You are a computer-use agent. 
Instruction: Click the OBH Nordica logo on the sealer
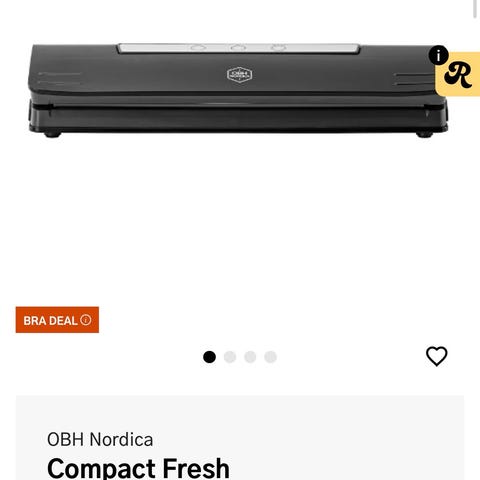click(x=239, y=75)
